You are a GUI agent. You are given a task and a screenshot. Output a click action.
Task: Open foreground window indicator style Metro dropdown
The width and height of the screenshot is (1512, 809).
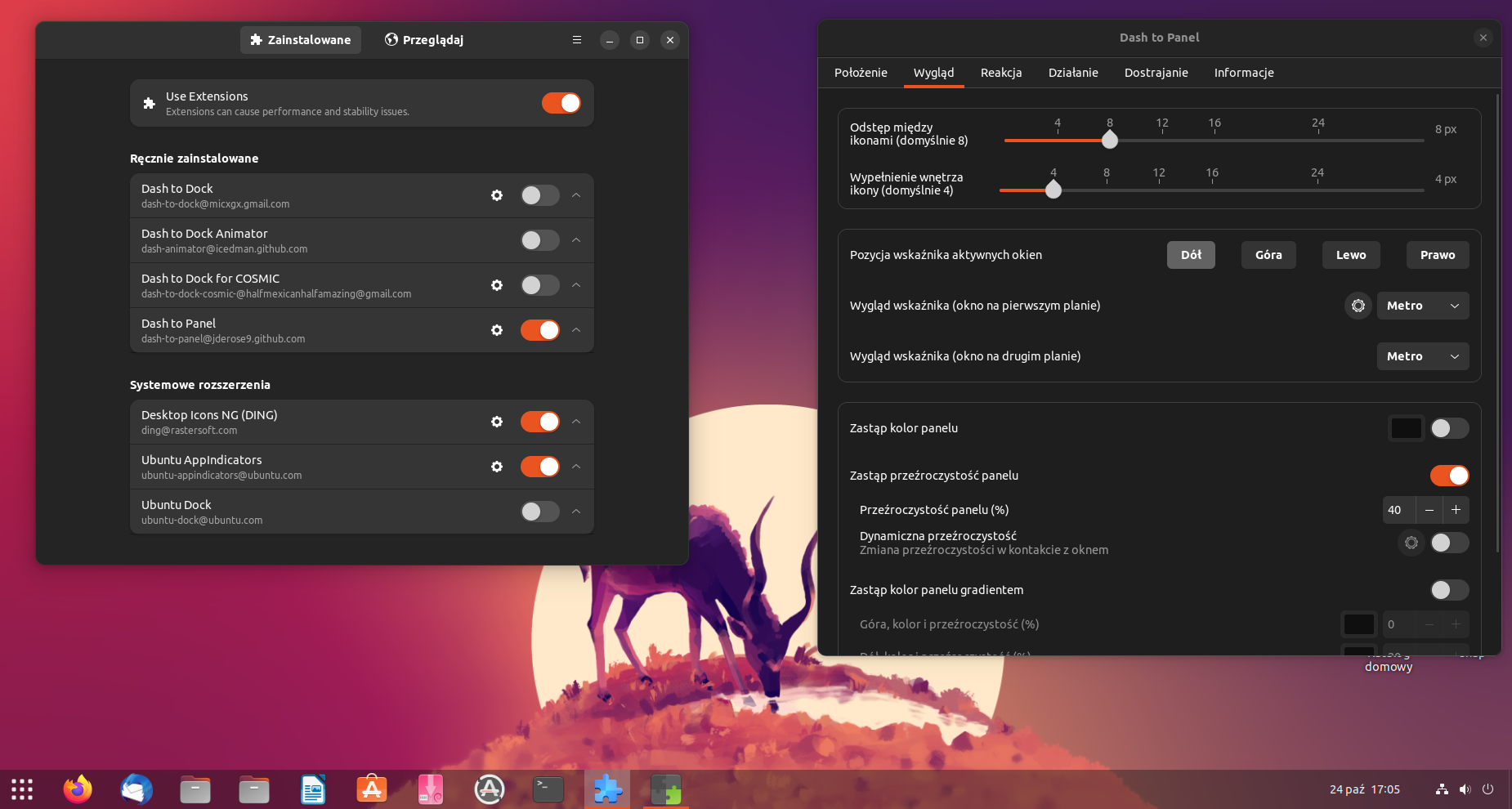click(1423, 306)
